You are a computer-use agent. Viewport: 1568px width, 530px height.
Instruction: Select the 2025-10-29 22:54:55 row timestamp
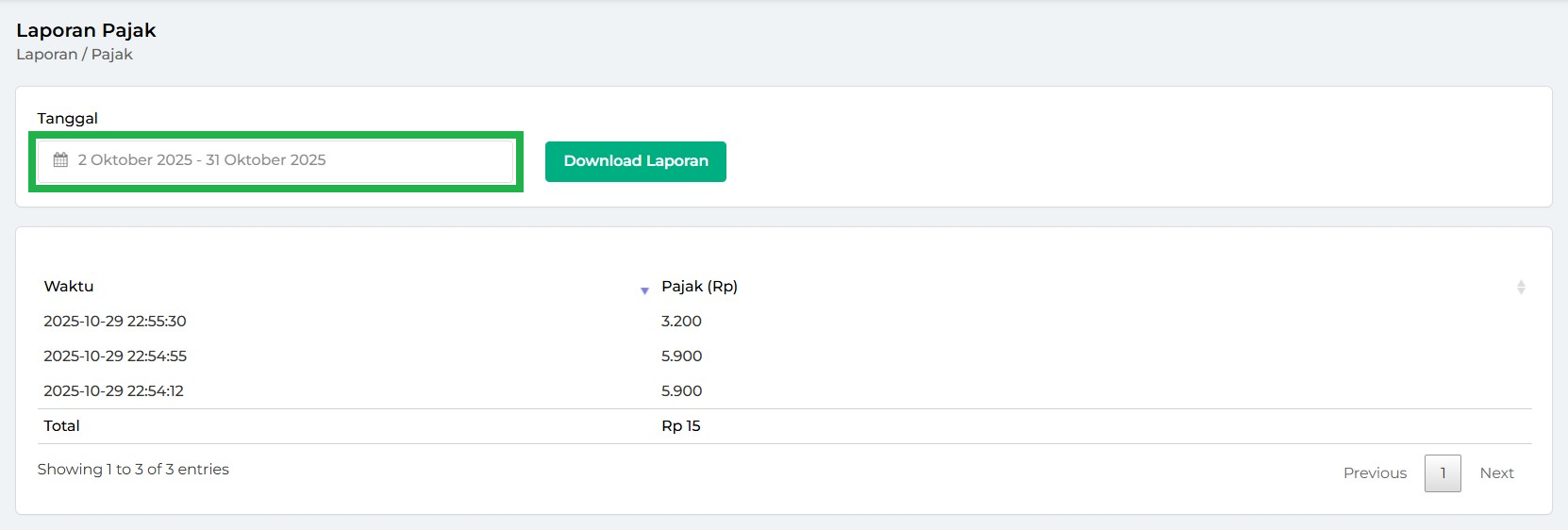[x=115, y=356]
